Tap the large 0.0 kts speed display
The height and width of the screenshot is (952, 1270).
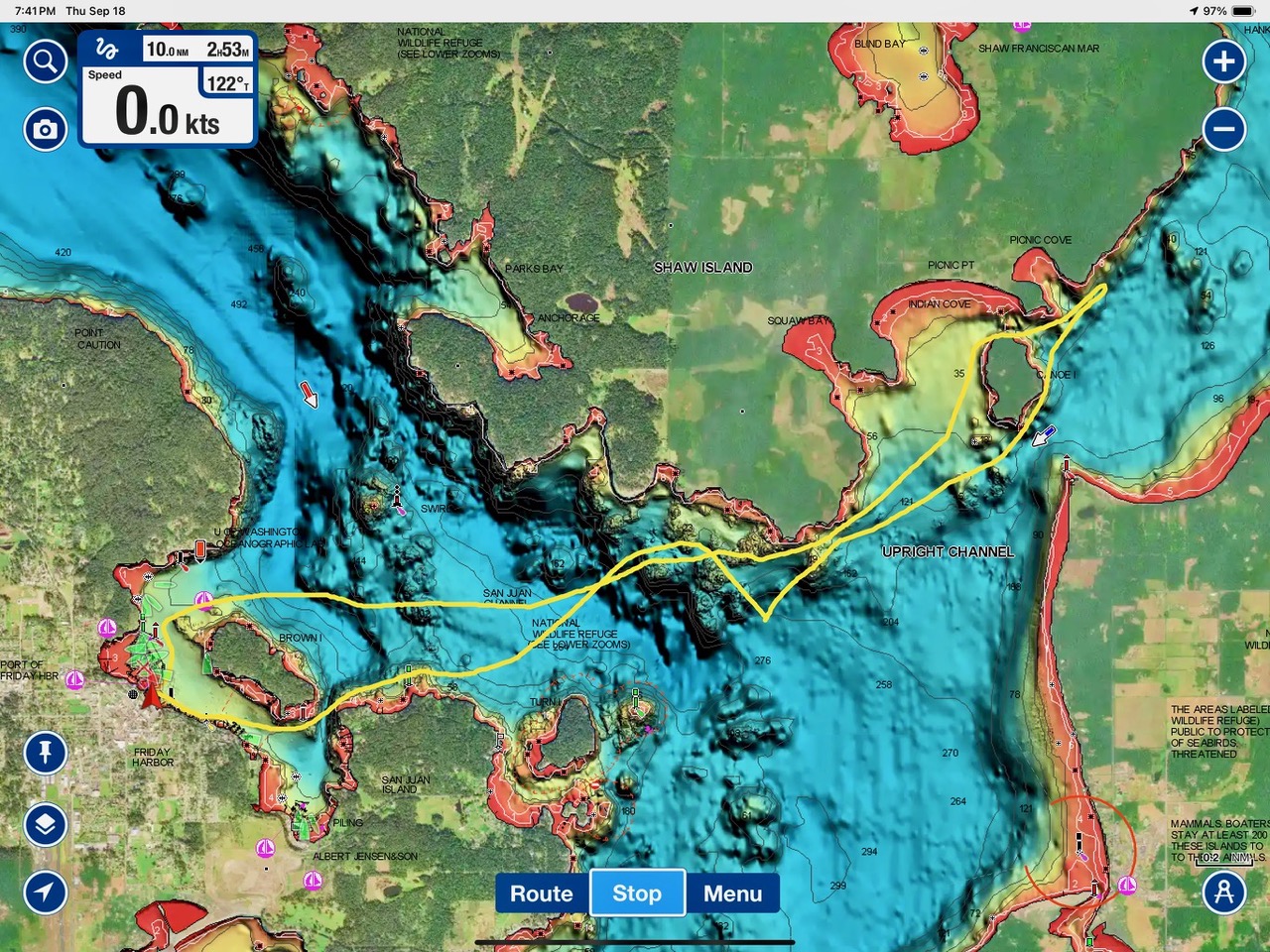[167, 113]
